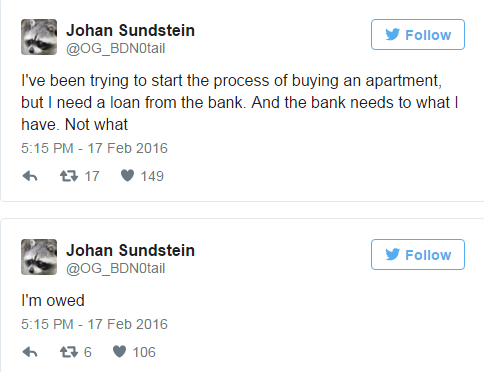484x372 pixels.
Task: View the 17 retweets count on the first tweet
Action: click(x=92, y=176)
